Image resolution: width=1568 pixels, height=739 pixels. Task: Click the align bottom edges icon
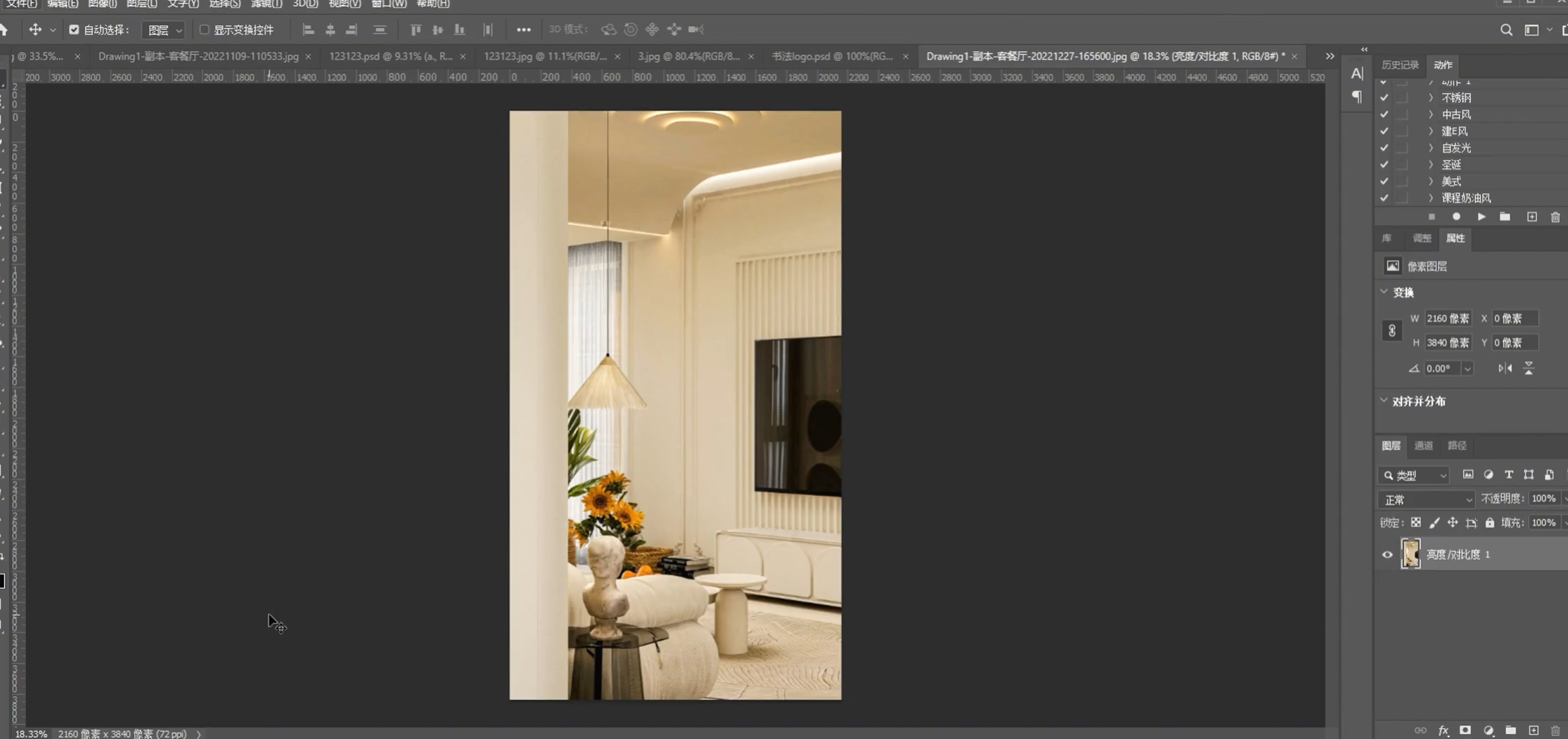(x=460, y=29)
